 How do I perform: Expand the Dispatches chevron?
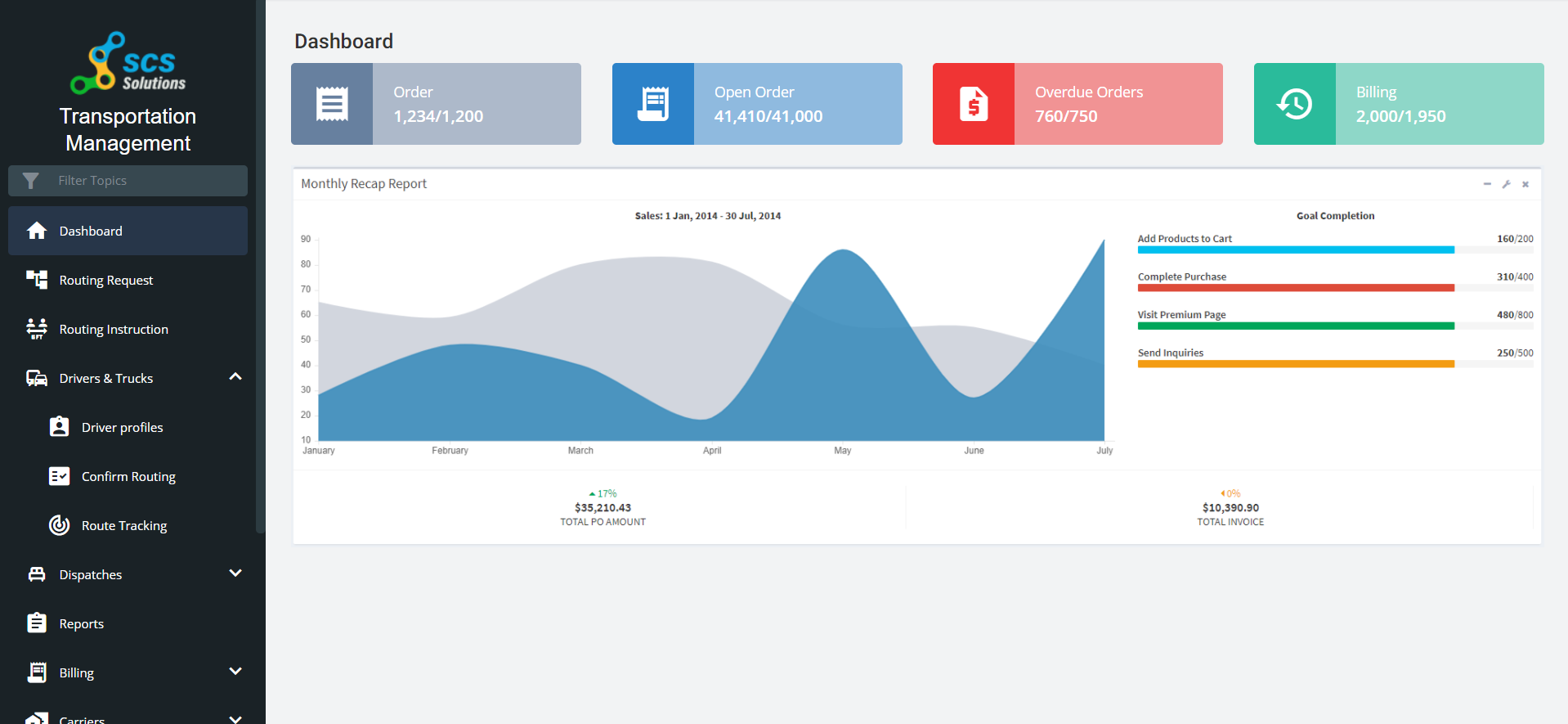[235, 573]
